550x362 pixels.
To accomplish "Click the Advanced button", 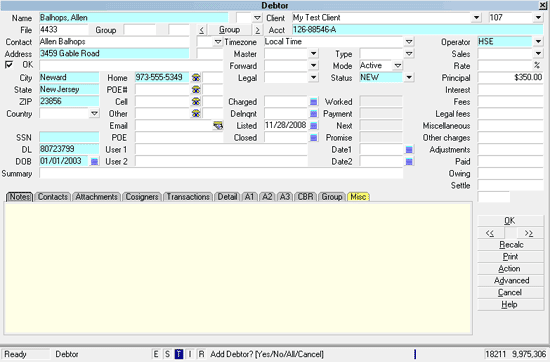I will [x=510, y=281].
